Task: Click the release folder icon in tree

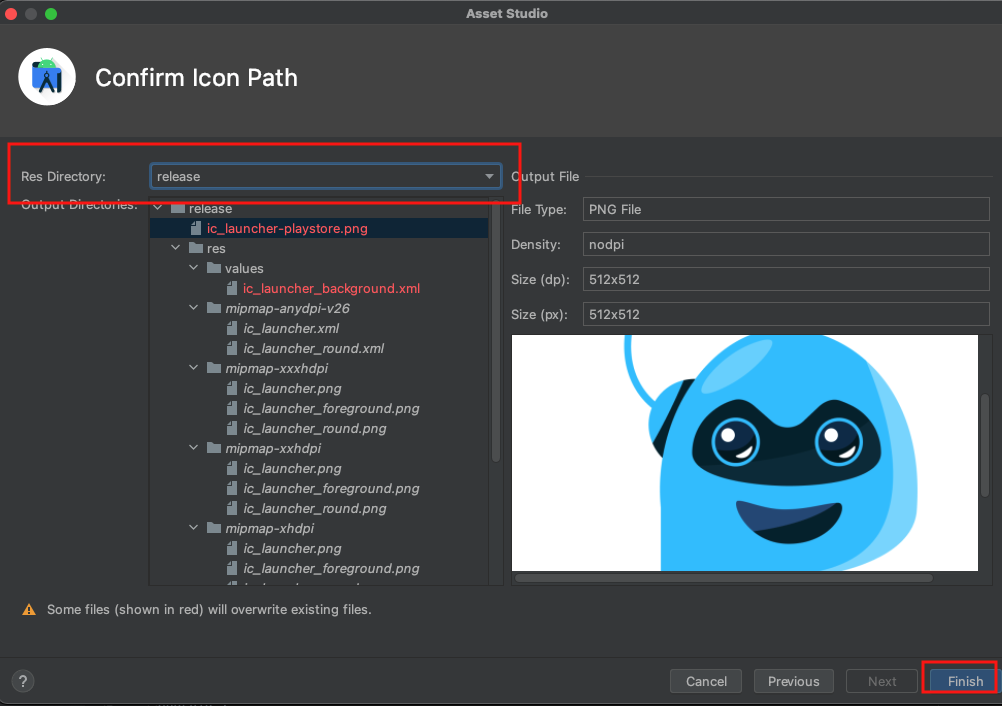Action: coord(178,209)
